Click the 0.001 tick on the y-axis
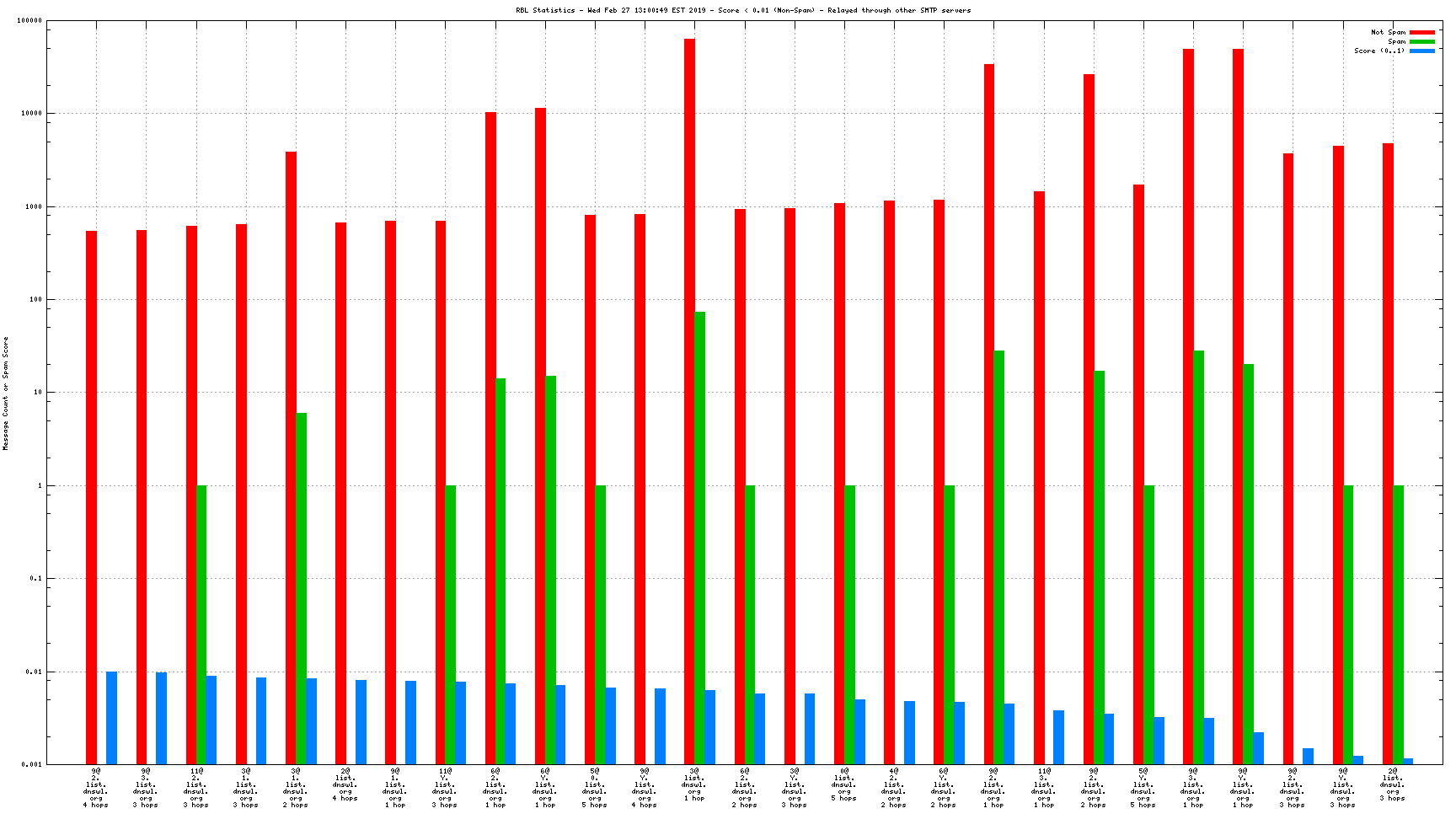Viewport: 1456px width, 819px height. pyautogui.click(x=32, y=764)
